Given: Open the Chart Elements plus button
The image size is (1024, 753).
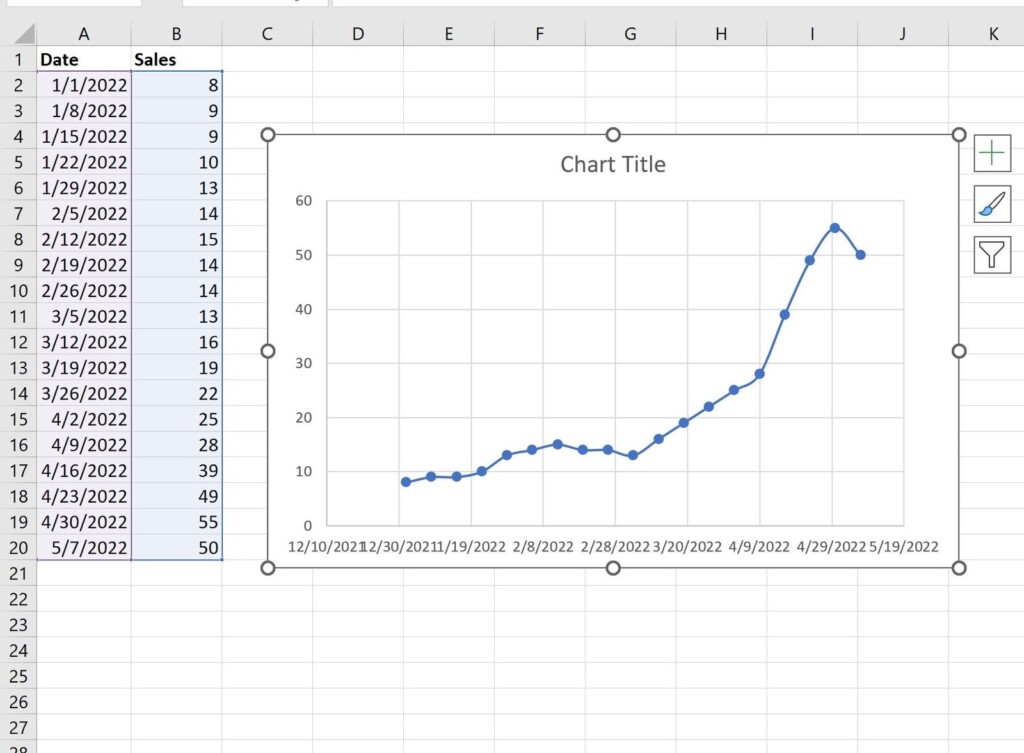Looking at the screenshot, I should (x=992, y=153).
